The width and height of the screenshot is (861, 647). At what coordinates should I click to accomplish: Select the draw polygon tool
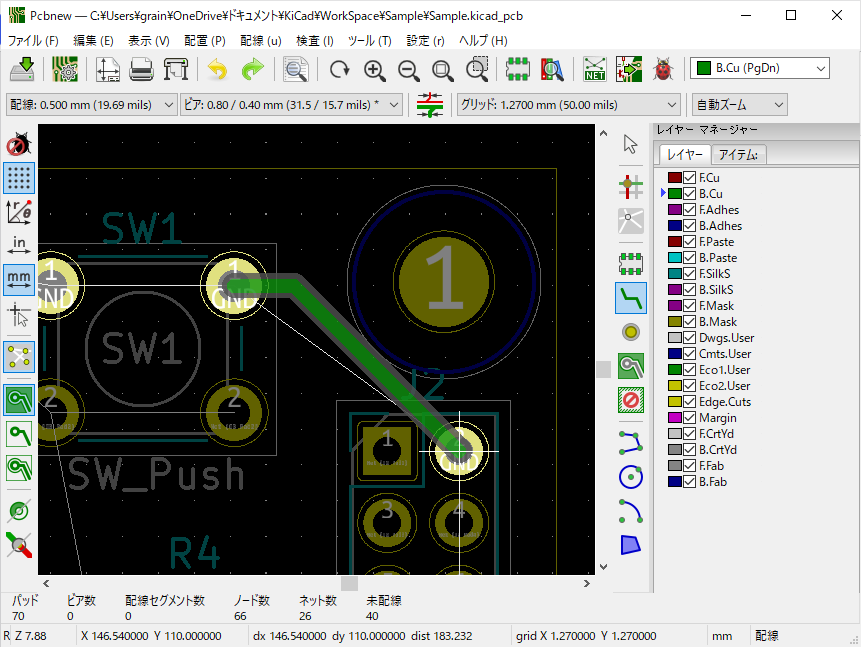coord(630,545)
